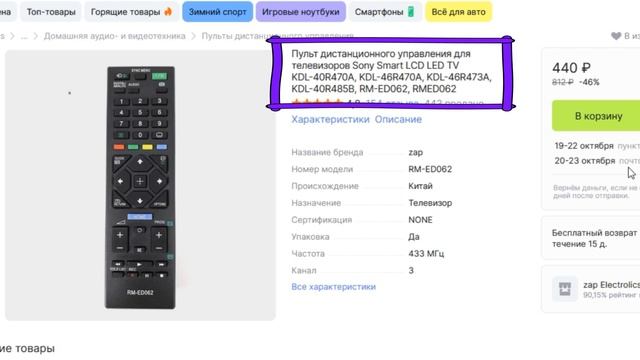Click the Бесплатный возврат info card
The height and width of the screenshot is (360, 640).
click(591, 238)
